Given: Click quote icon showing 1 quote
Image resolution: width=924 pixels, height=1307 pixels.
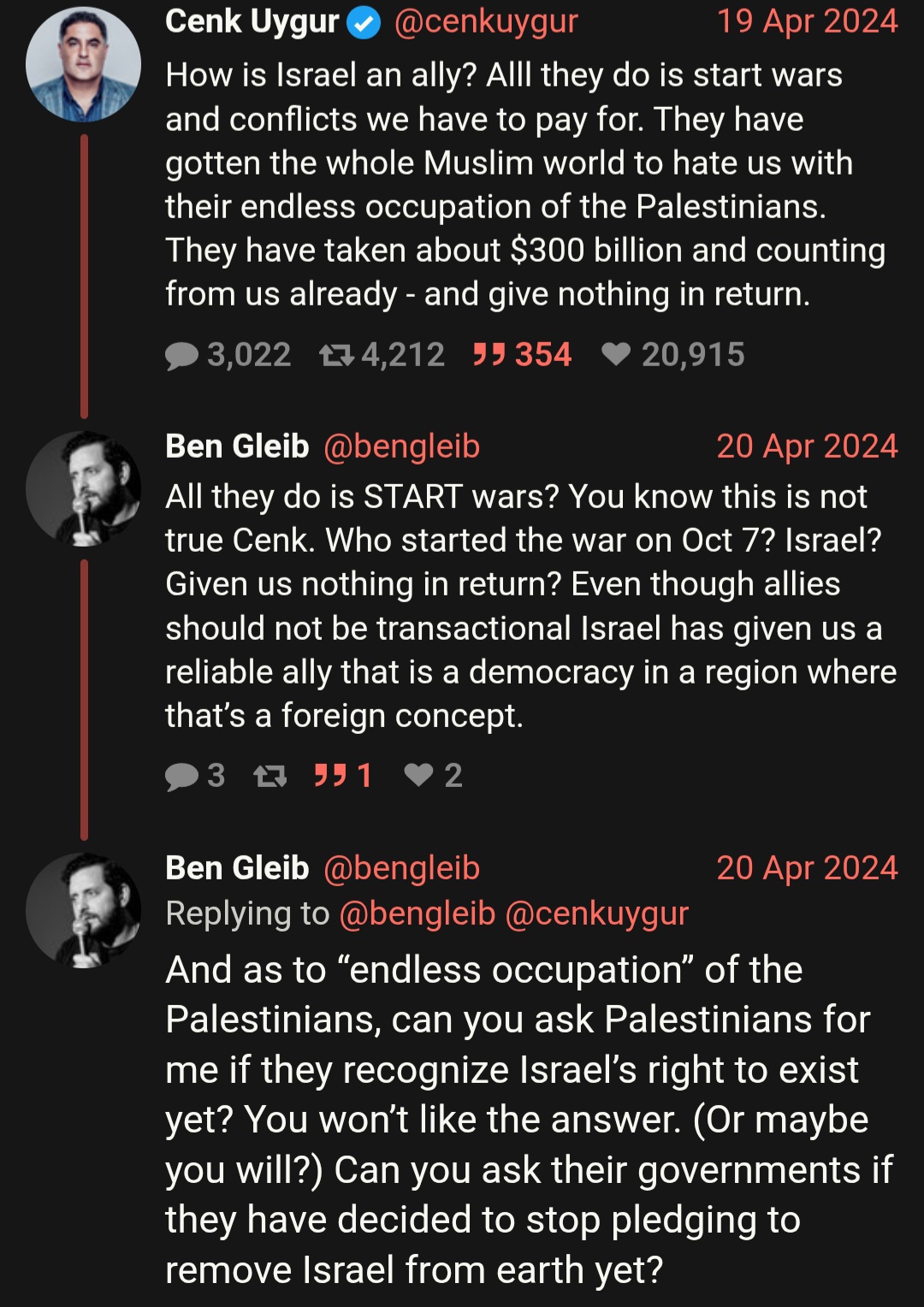Looking at the screenshot, I should tap(330, 775).
